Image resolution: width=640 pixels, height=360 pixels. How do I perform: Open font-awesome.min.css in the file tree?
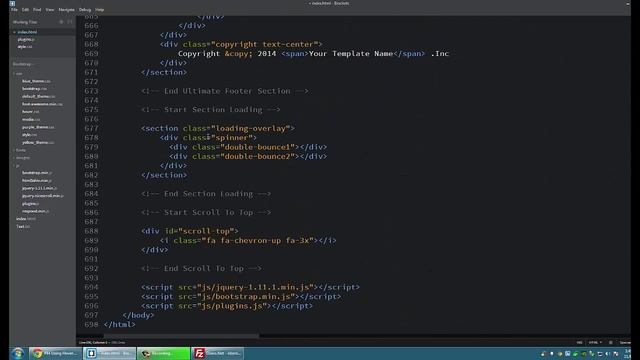[x=42, y=104]
